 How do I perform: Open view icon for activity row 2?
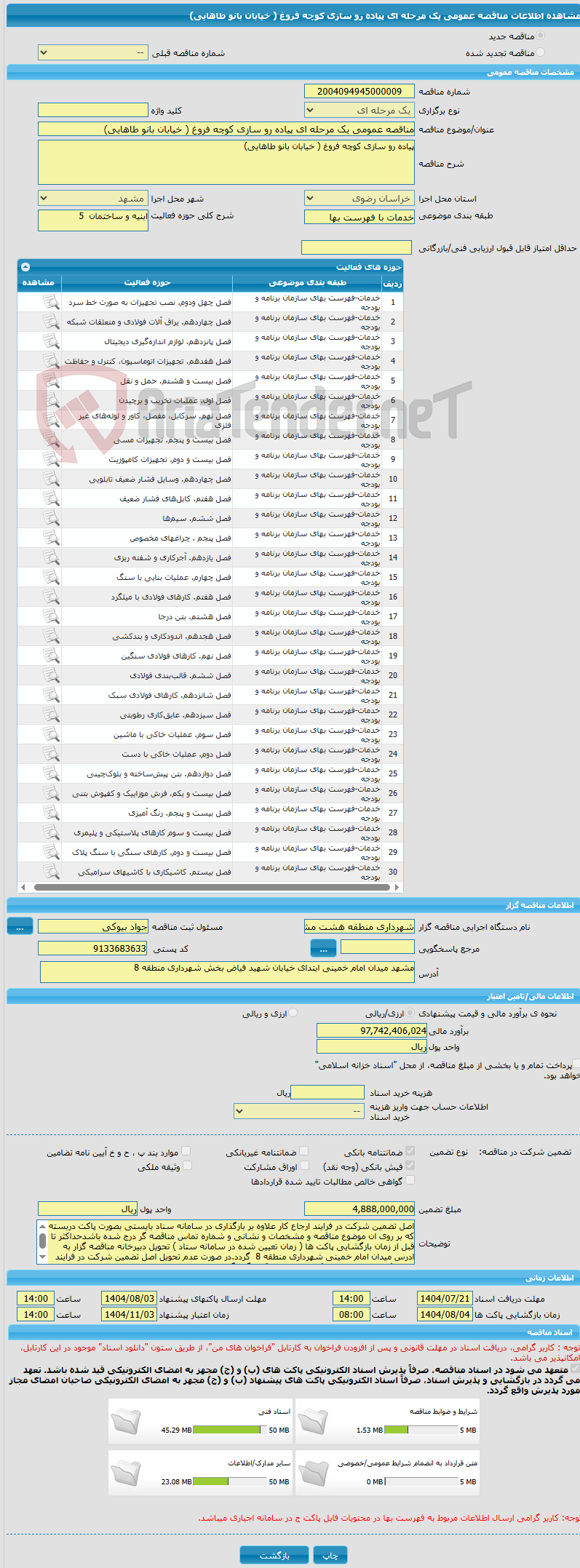(51, 322)
